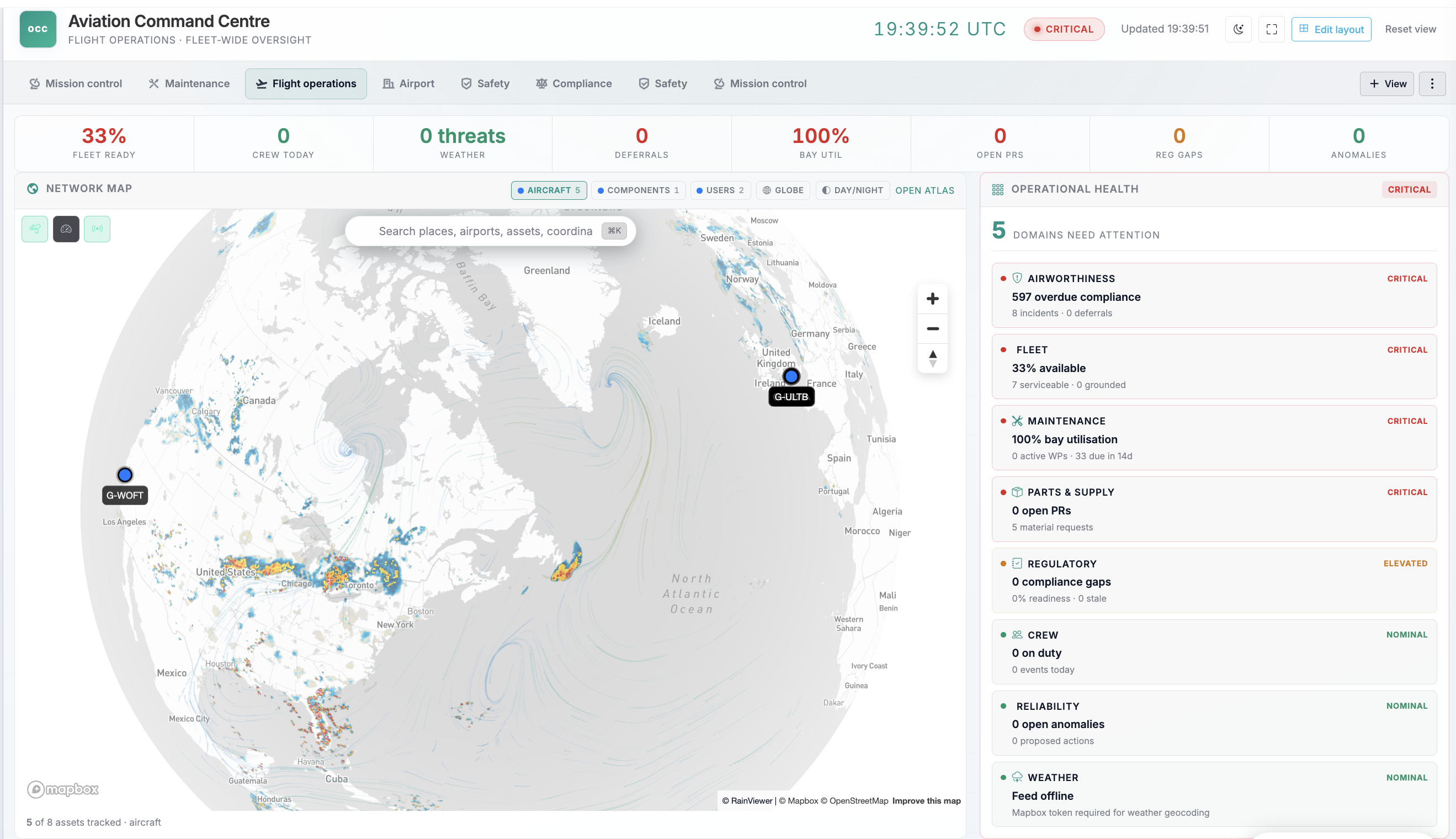Click the red CRITICAL status pill in header

1064,29
